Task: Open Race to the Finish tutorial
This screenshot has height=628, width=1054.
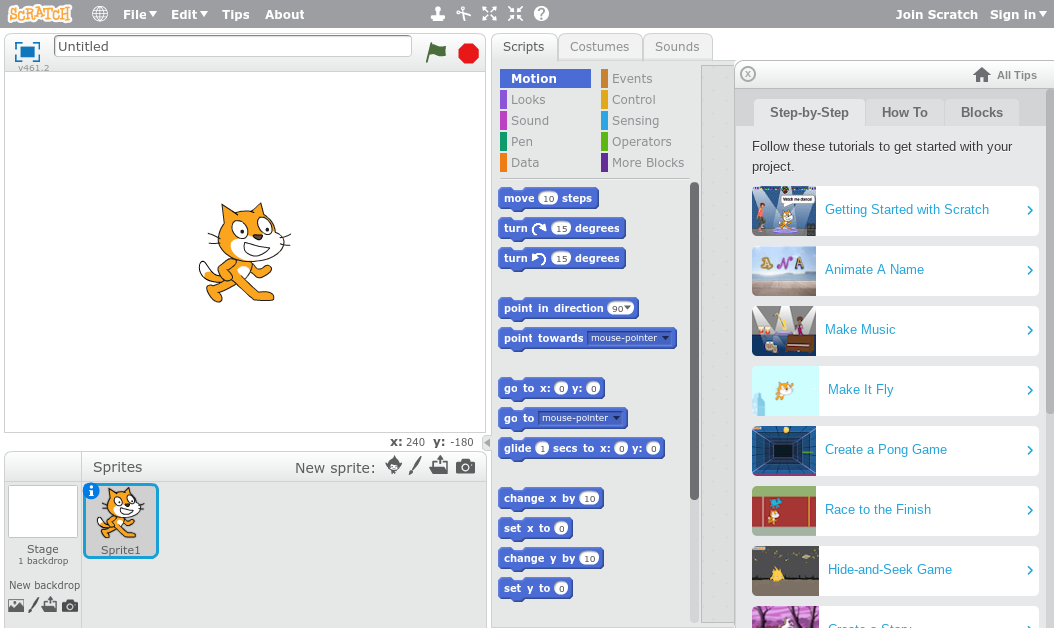Action: pos(895,510)
